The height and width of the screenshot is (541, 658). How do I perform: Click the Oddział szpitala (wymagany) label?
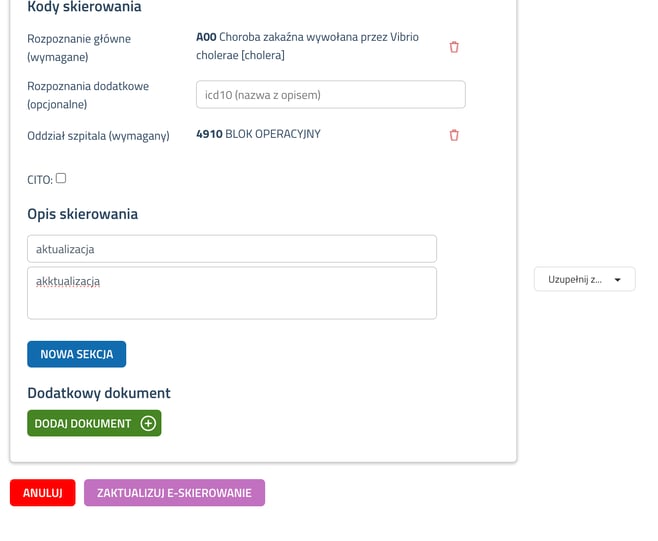[x=98, y=135]
